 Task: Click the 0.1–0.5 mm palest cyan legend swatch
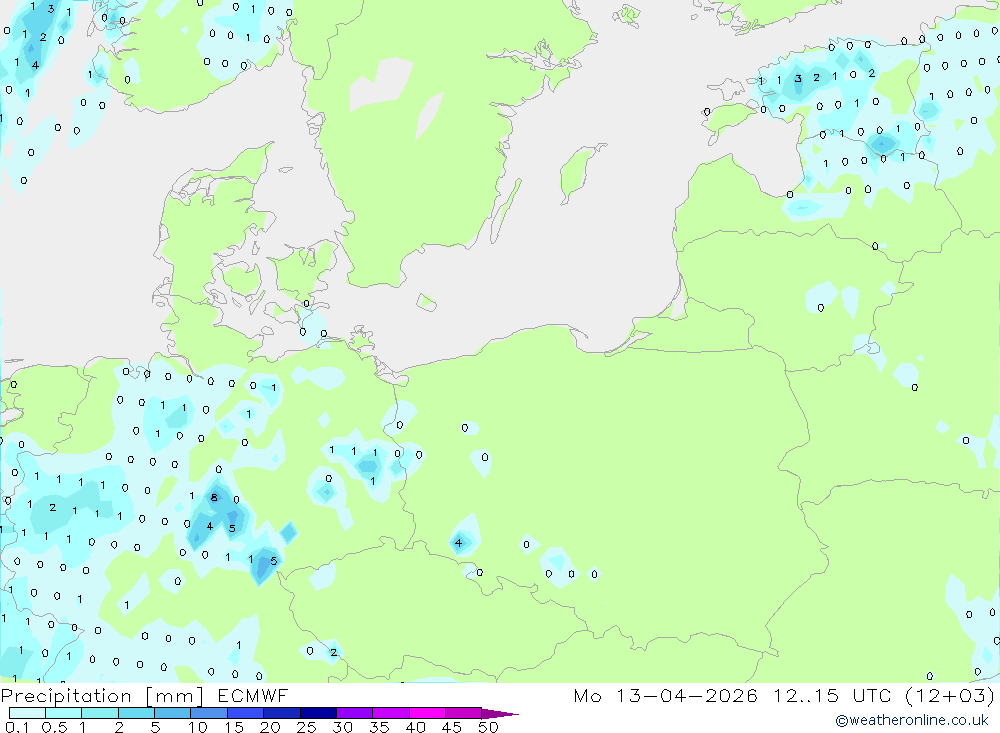(27, 713)
